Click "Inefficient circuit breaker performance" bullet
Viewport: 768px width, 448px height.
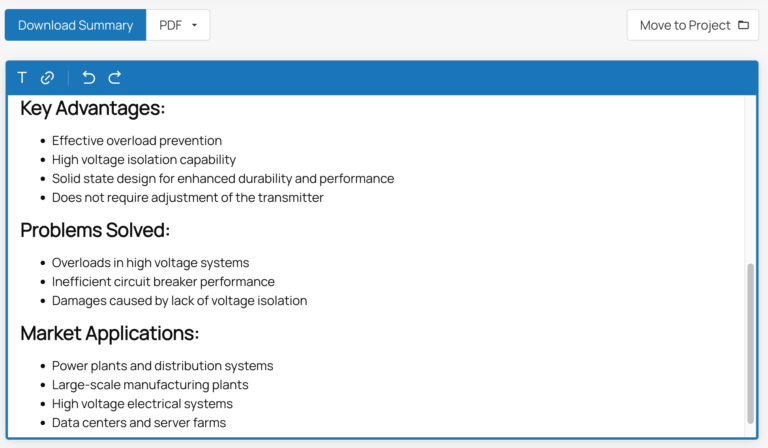(163, 282)
